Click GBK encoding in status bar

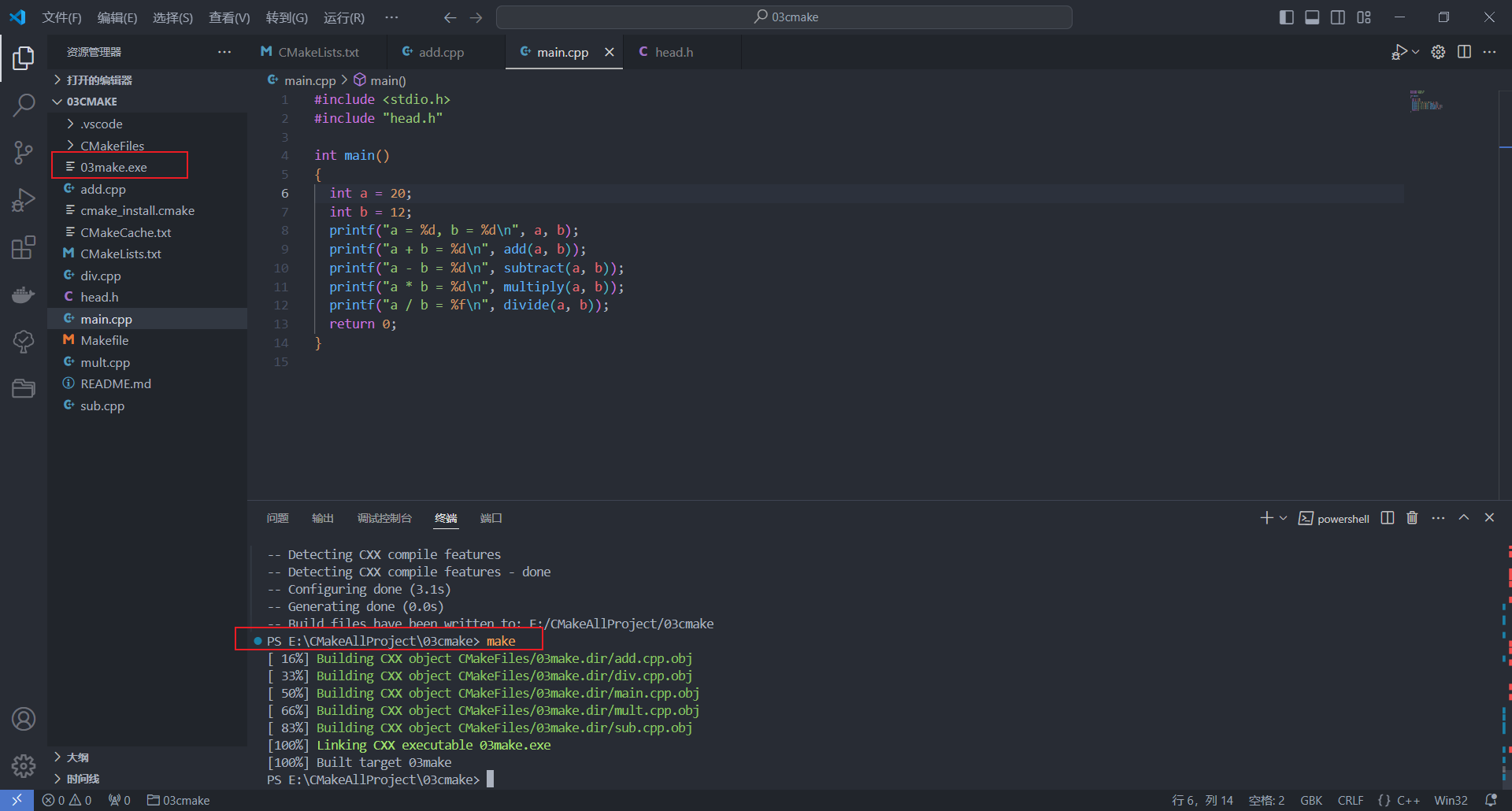1311,800
